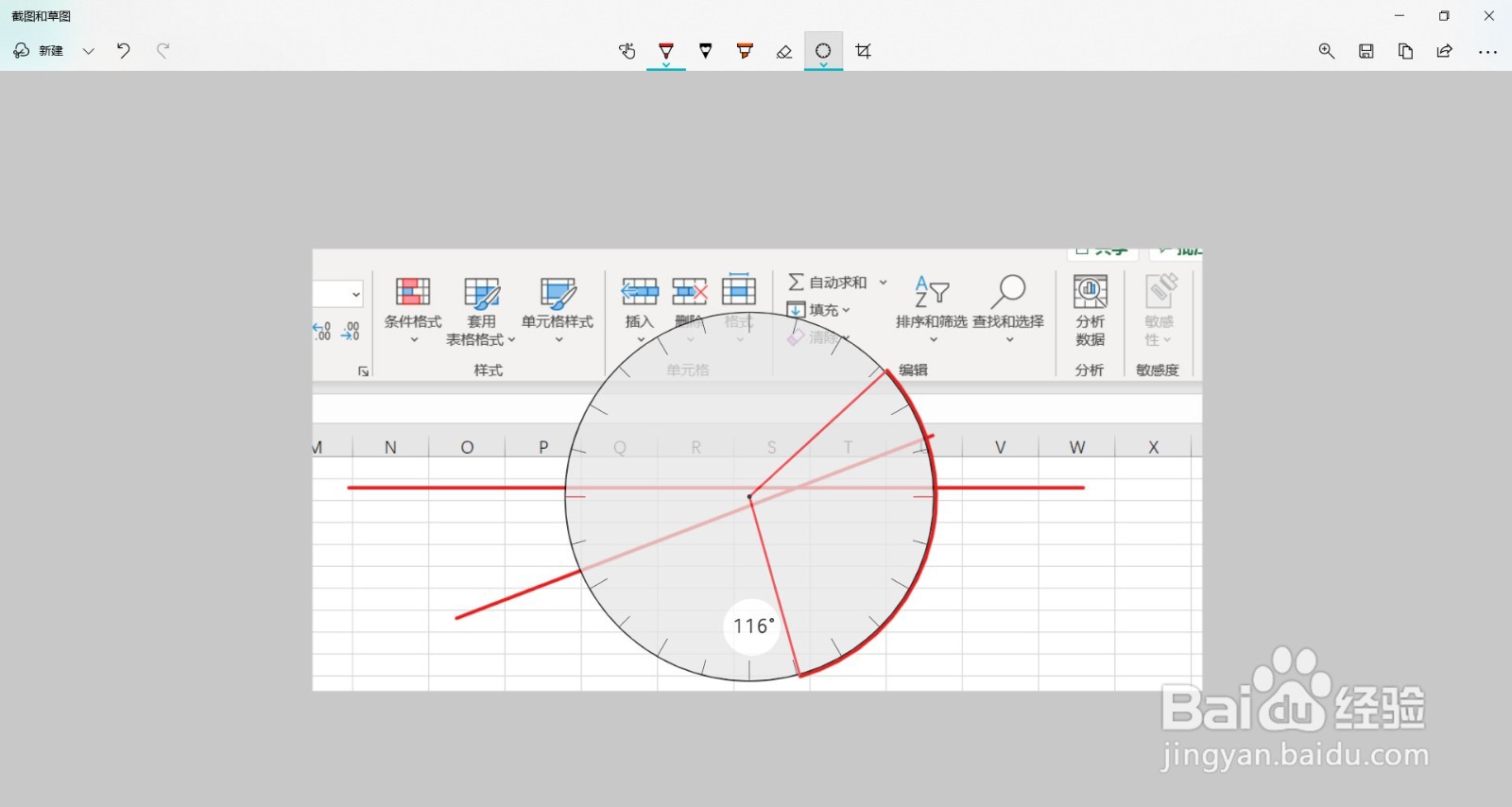This screenshot has width=1512, height=807.
Task: Toggle touch writing mode
Action: pyautogui.click(x=627, y=51)
